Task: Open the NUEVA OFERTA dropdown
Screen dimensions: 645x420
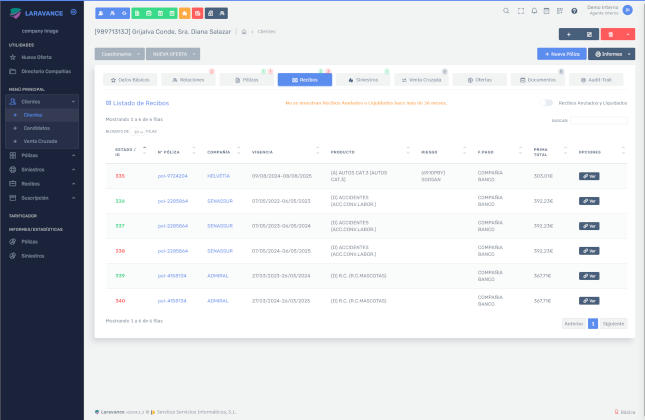Action: (175, 54)
